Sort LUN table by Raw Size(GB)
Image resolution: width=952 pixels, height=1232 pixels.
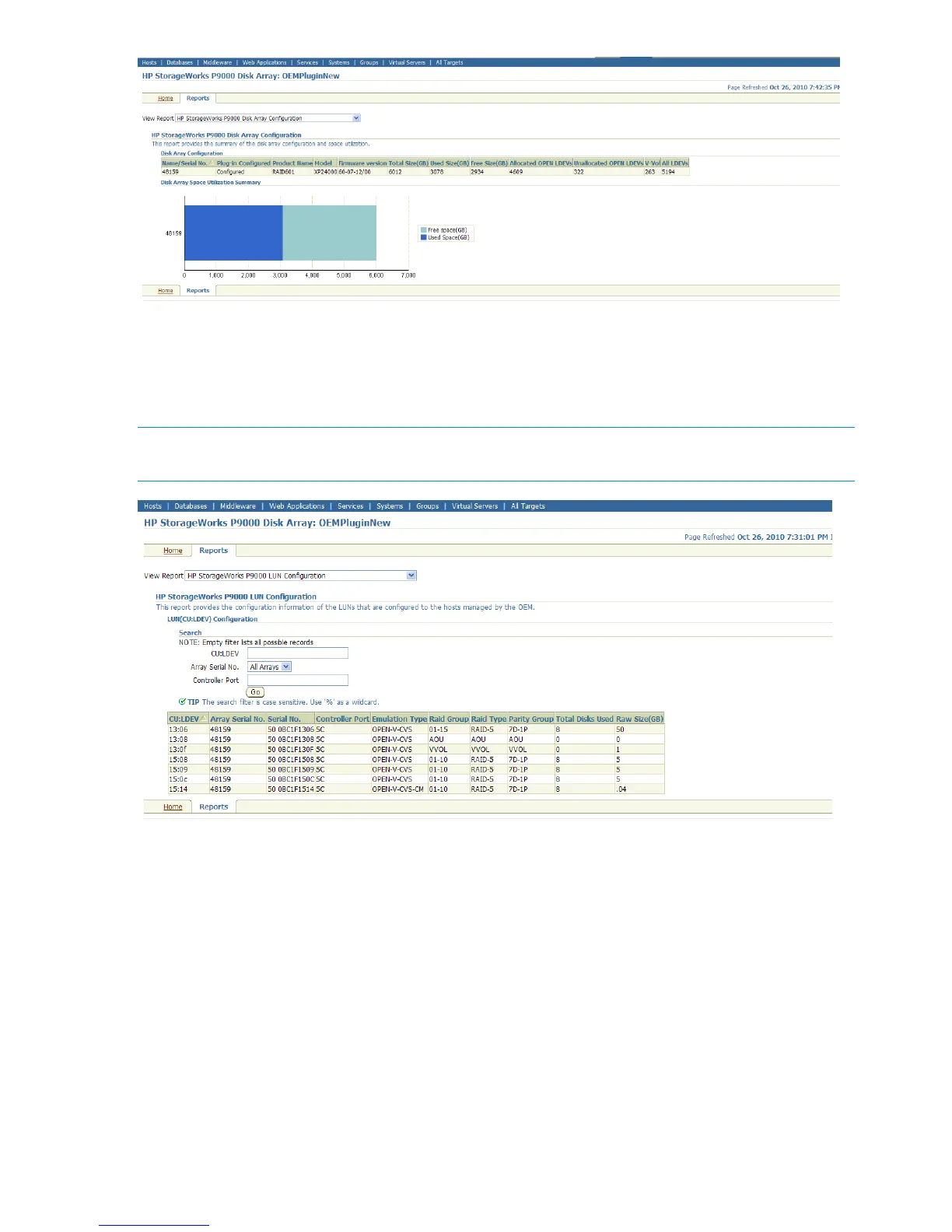click(639, 719)
